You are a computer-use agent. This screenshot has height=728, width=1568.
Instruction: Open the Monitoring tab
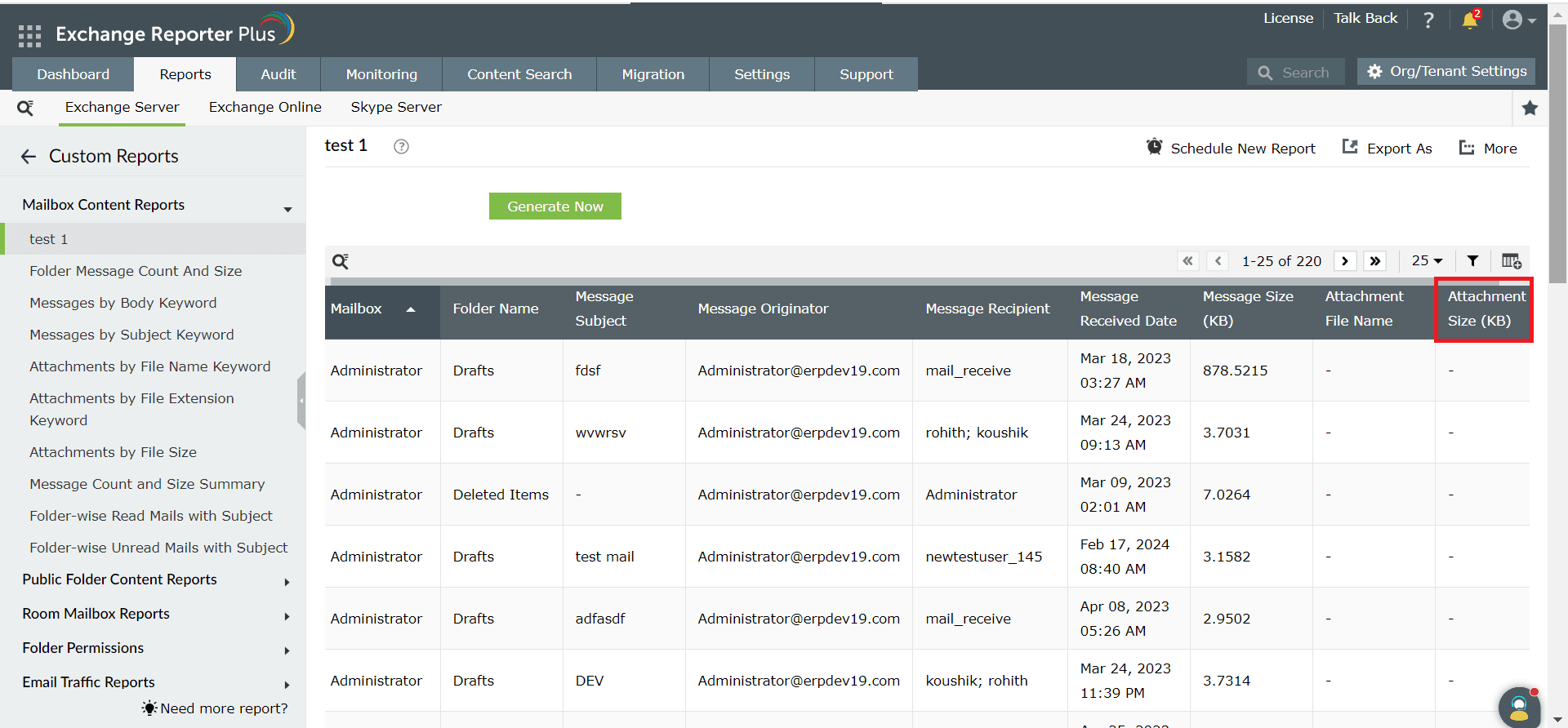tap(381, 74)
